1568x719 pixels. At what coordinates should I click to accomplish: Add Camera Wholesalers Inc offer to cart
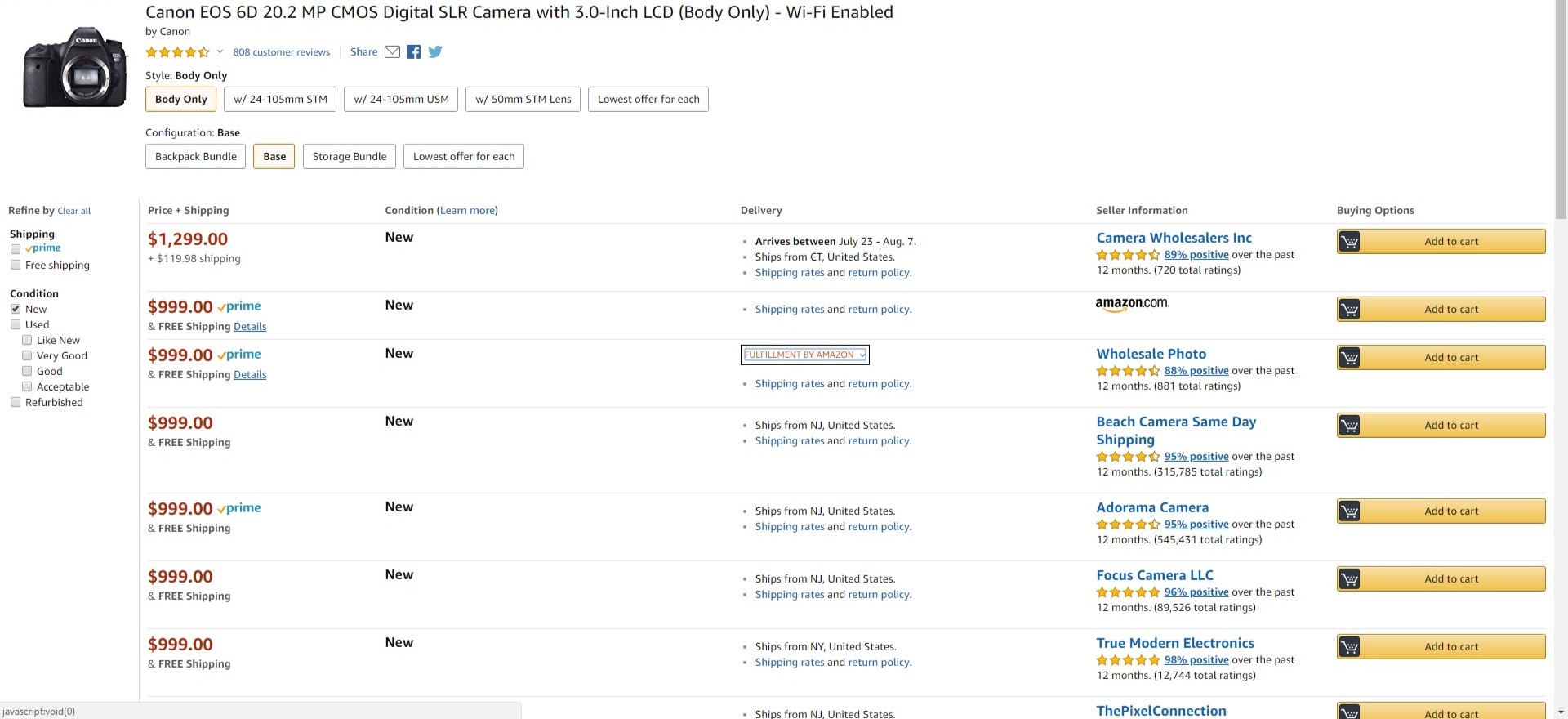[x=1441, y=242]
